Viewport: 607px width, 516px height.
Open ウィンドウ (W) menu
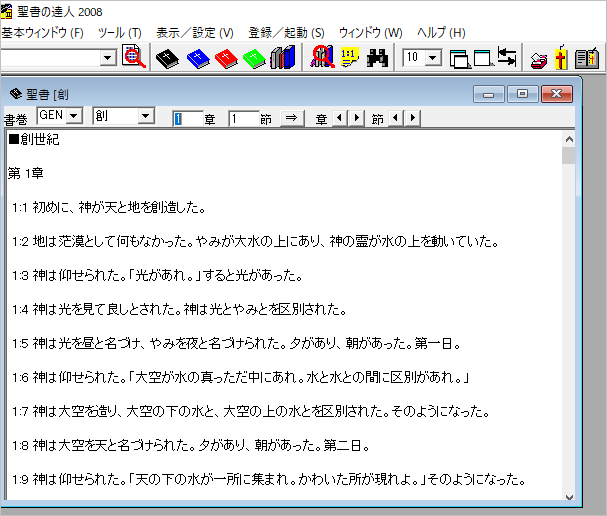(x=371, y=33)
